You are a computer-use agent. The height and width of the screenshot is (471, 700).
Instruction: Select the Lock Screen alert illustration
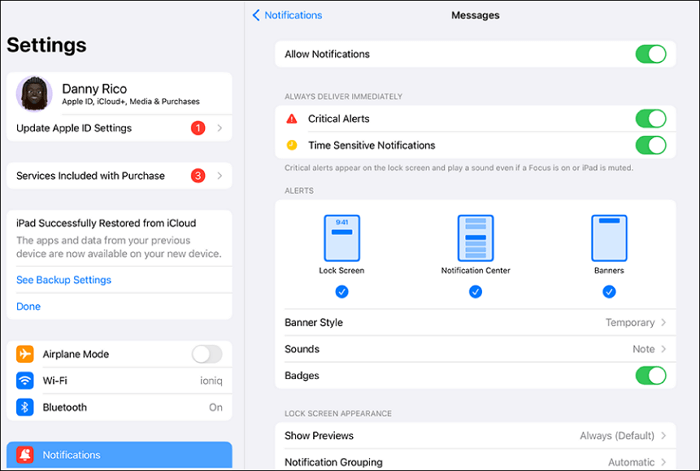(342, 238)
